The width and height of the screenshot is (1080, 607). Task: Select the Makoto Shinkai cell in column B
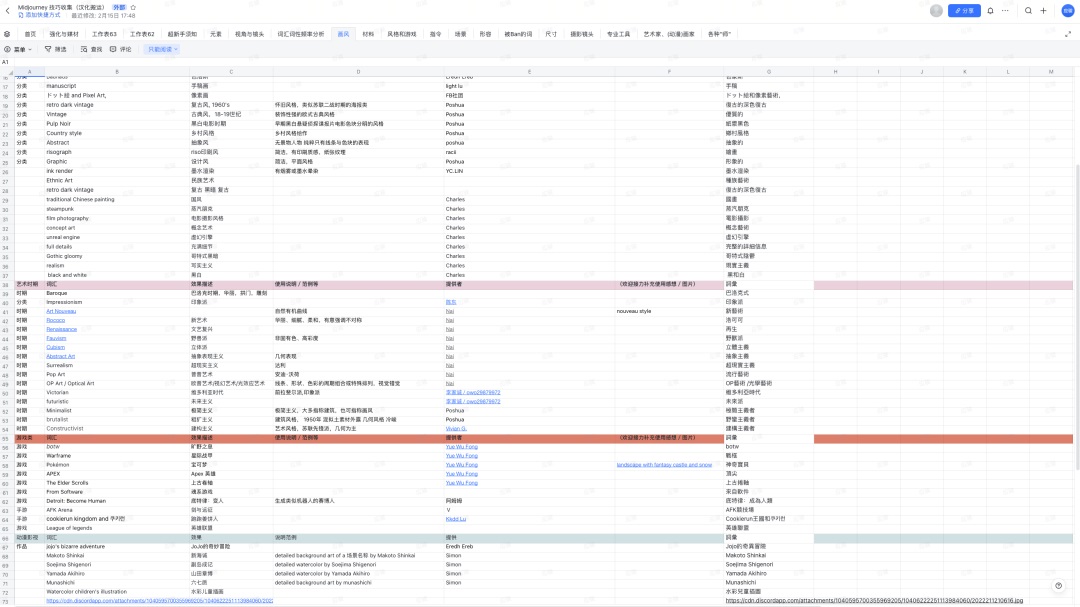click(x=117, y=555)
